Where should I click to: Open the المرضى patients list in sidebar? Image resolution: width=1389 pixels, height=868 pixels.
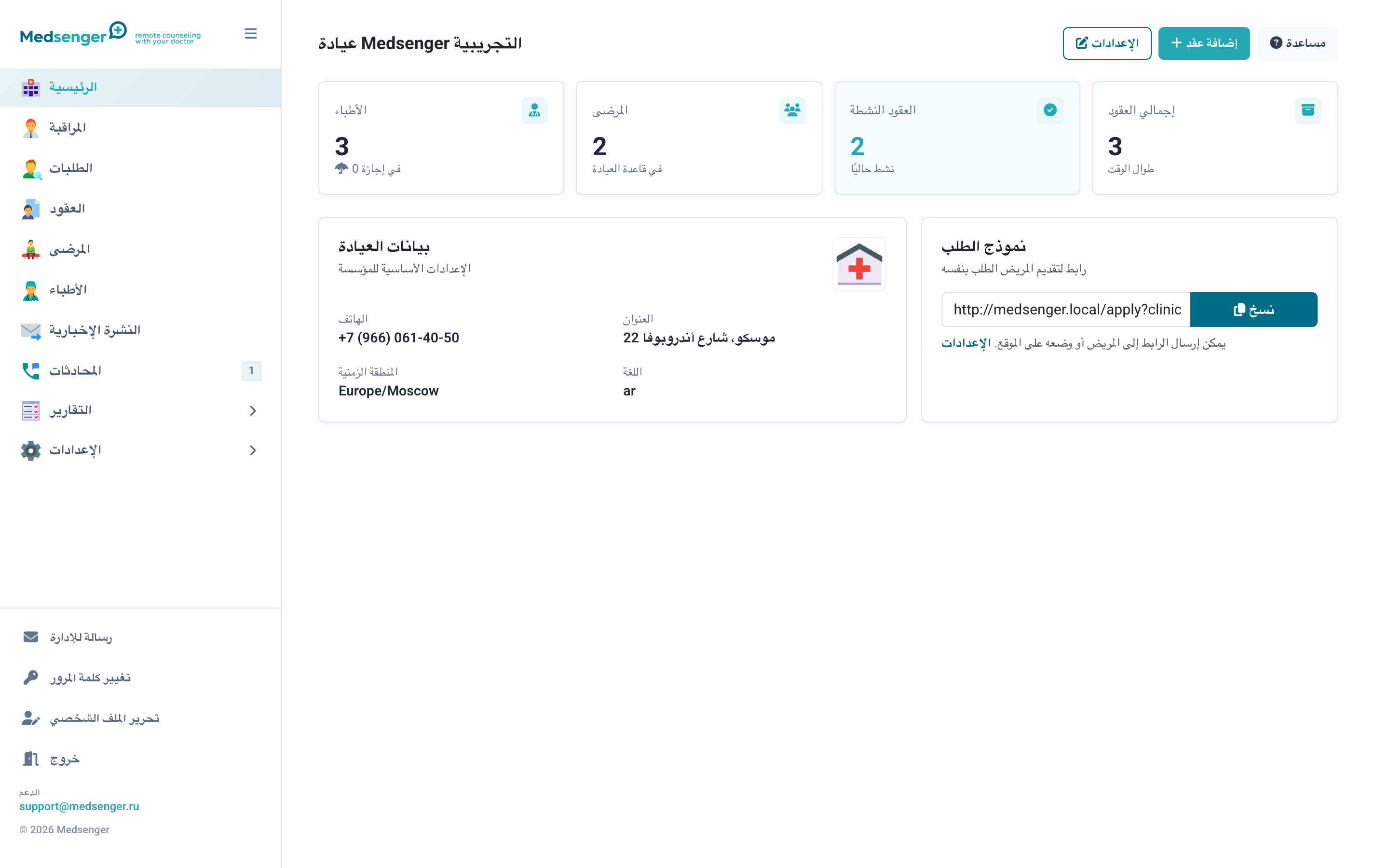pos(141,250)
